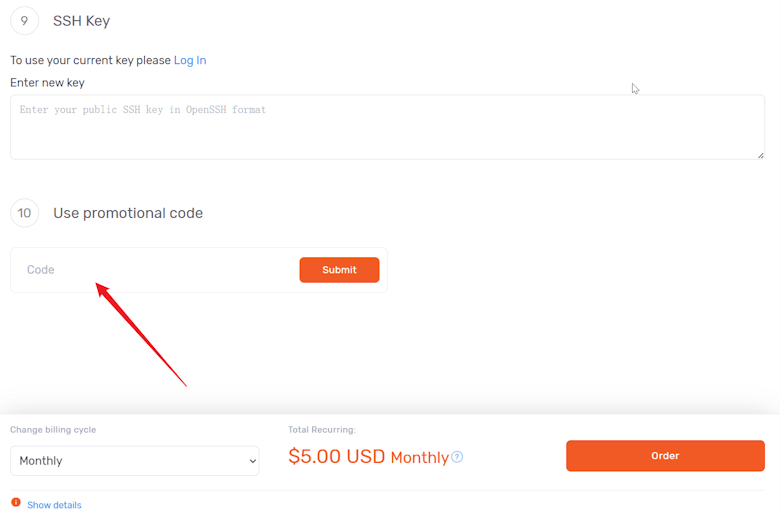780x517 pixels.
Task: Click the orange Monthly text after price
Action: [420, 457]
